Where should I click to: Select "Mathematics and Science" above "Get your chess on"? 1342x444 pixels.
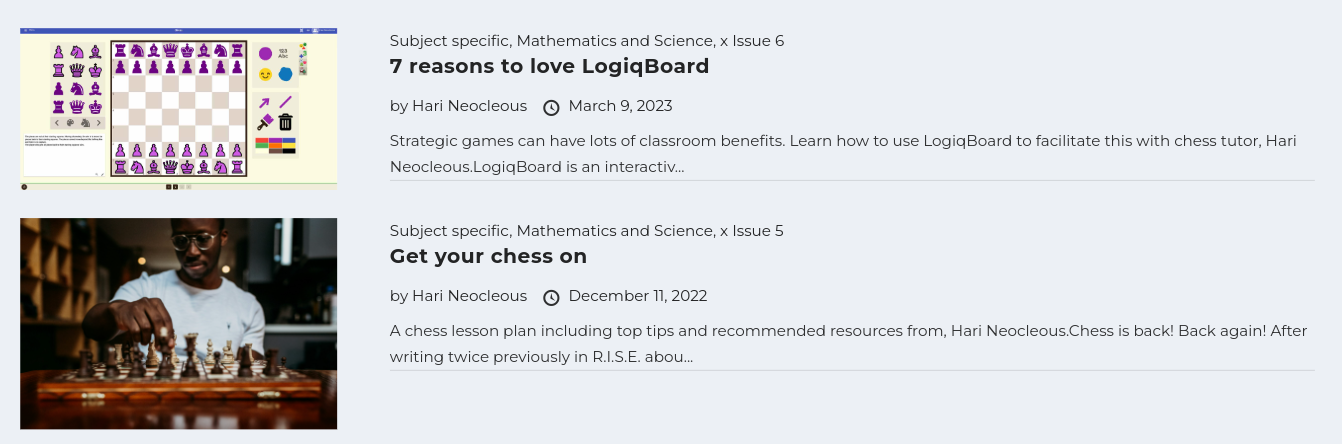tap(615, 231)
